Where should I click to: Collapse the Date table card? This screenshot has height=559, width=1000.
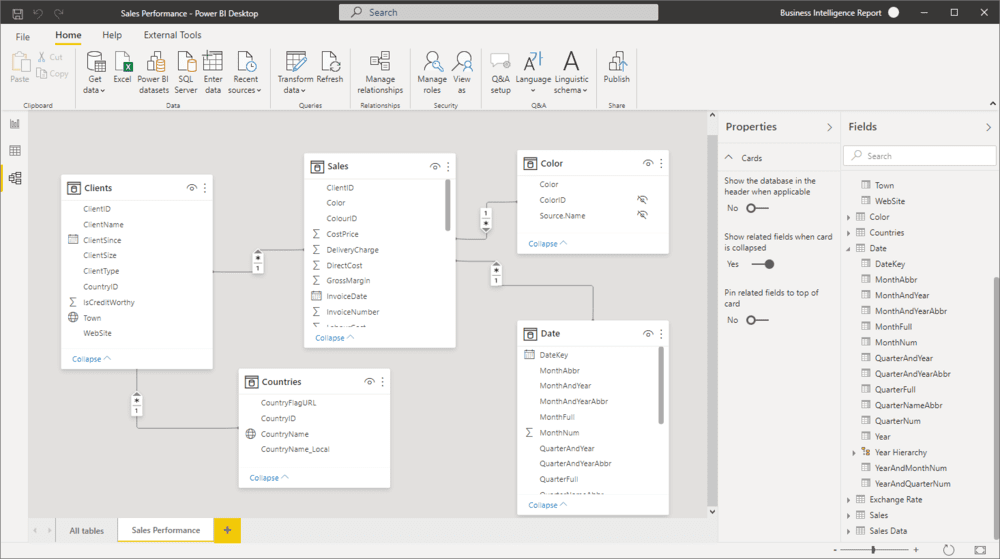547,505
